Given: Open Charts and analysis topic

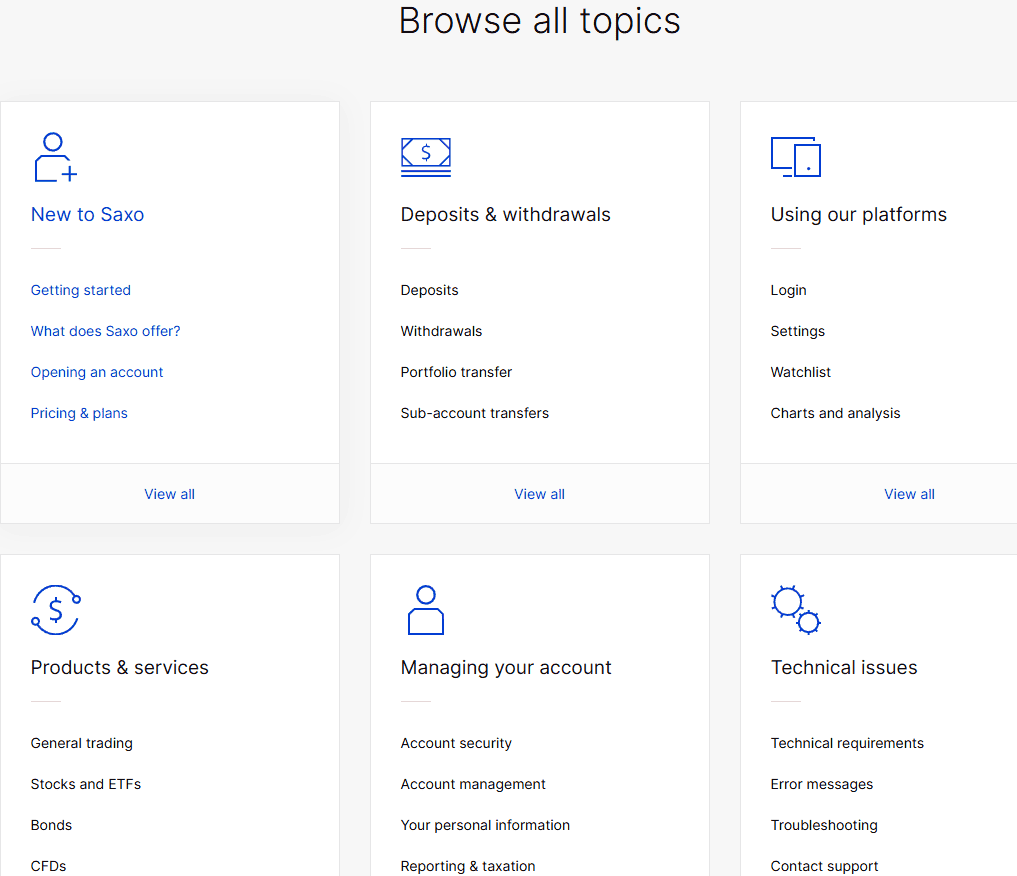Looking at the screenshot, I should click(835, 413).
